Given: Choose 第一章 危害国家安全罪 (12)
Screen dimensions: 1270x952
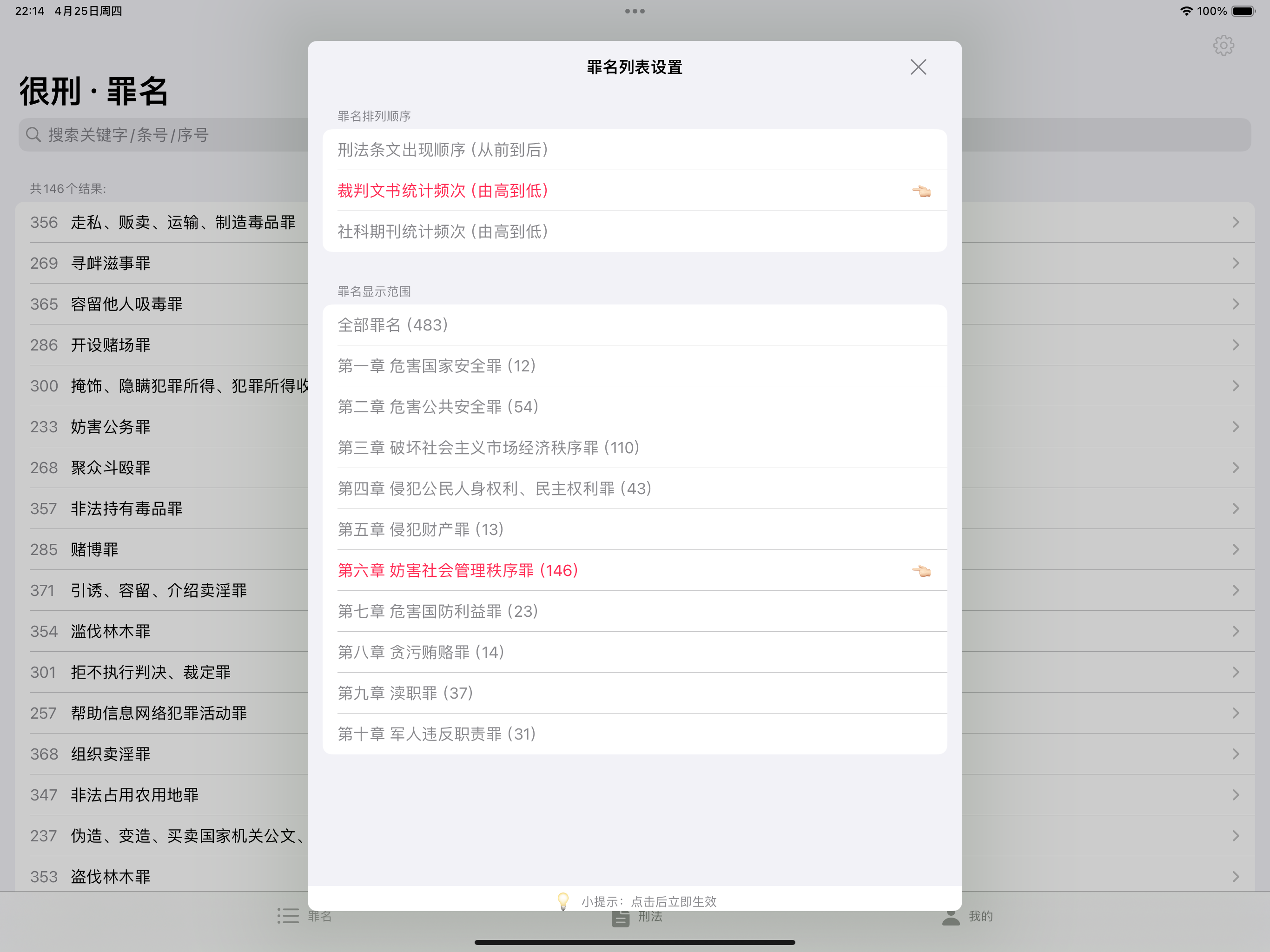Looking at the screenshot, I should 635,366.
